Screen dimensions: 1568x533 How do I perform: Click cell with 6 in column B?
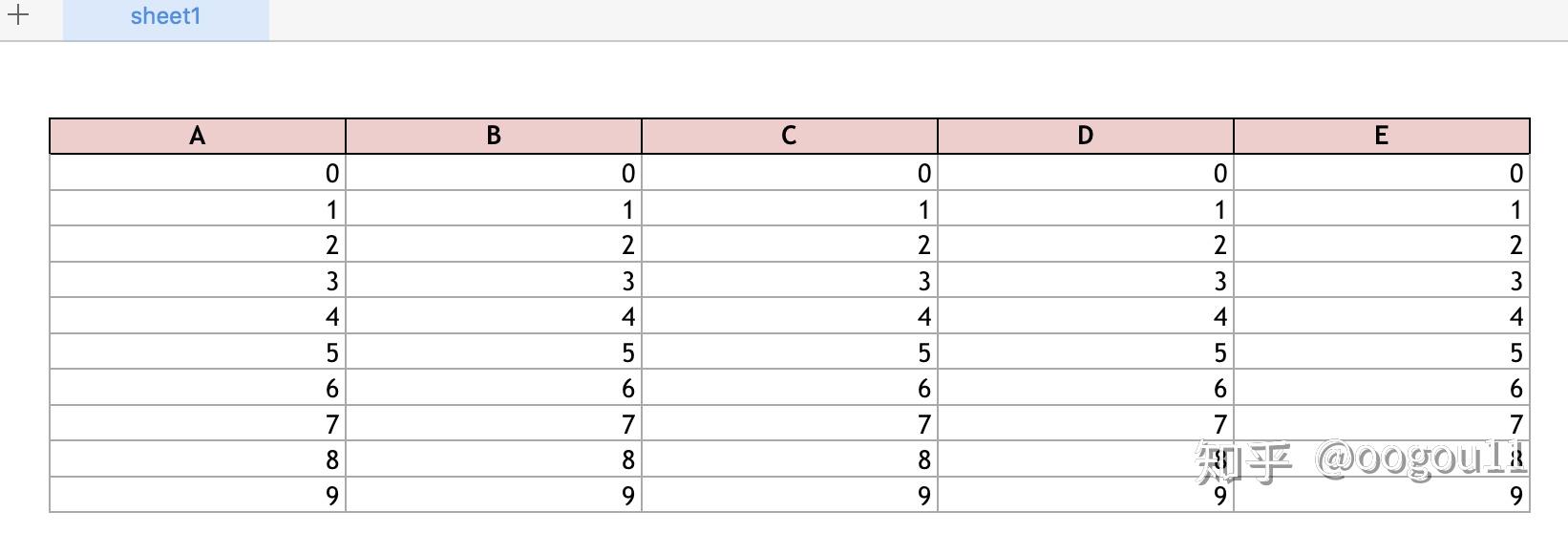(x=494, y=388)
